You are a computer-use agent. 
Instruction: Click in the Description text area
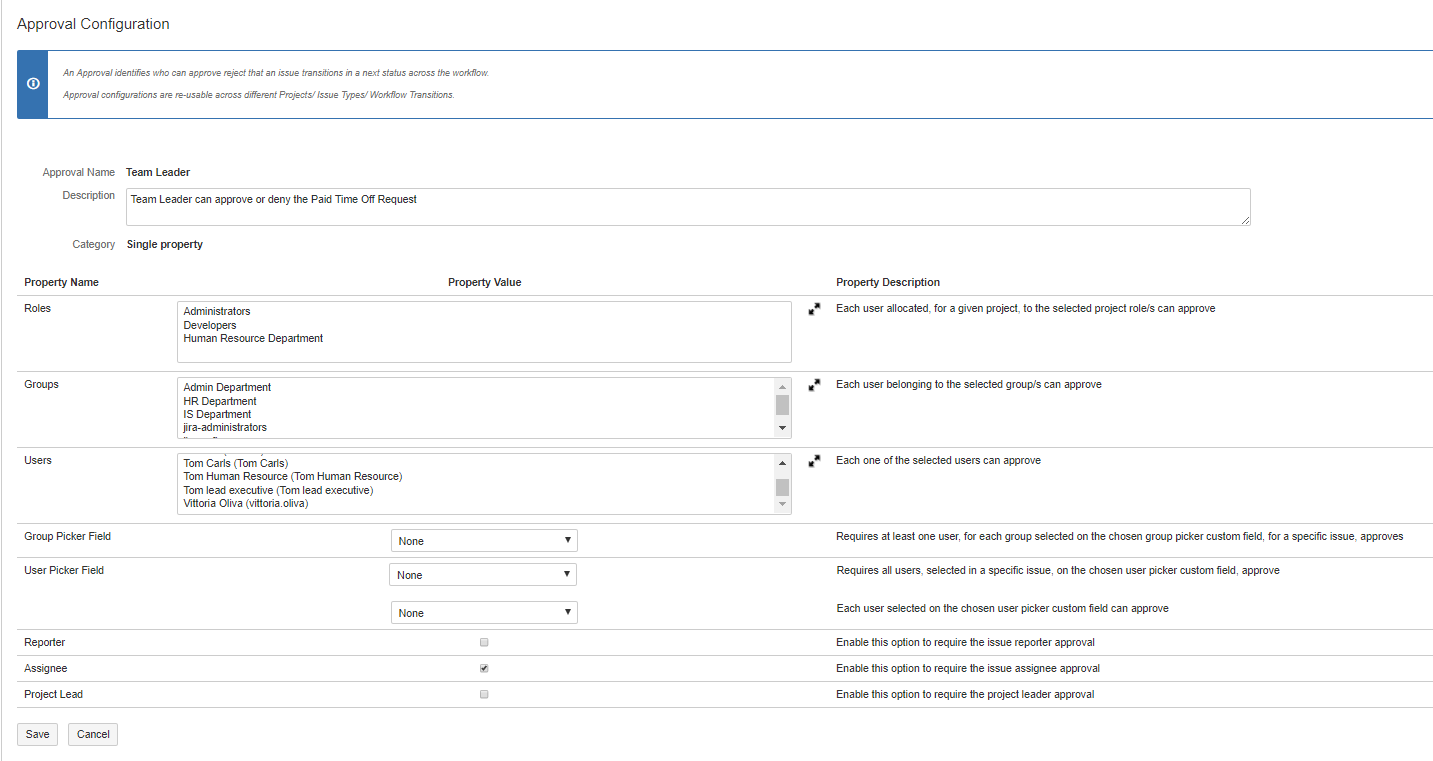click(688, 207)
